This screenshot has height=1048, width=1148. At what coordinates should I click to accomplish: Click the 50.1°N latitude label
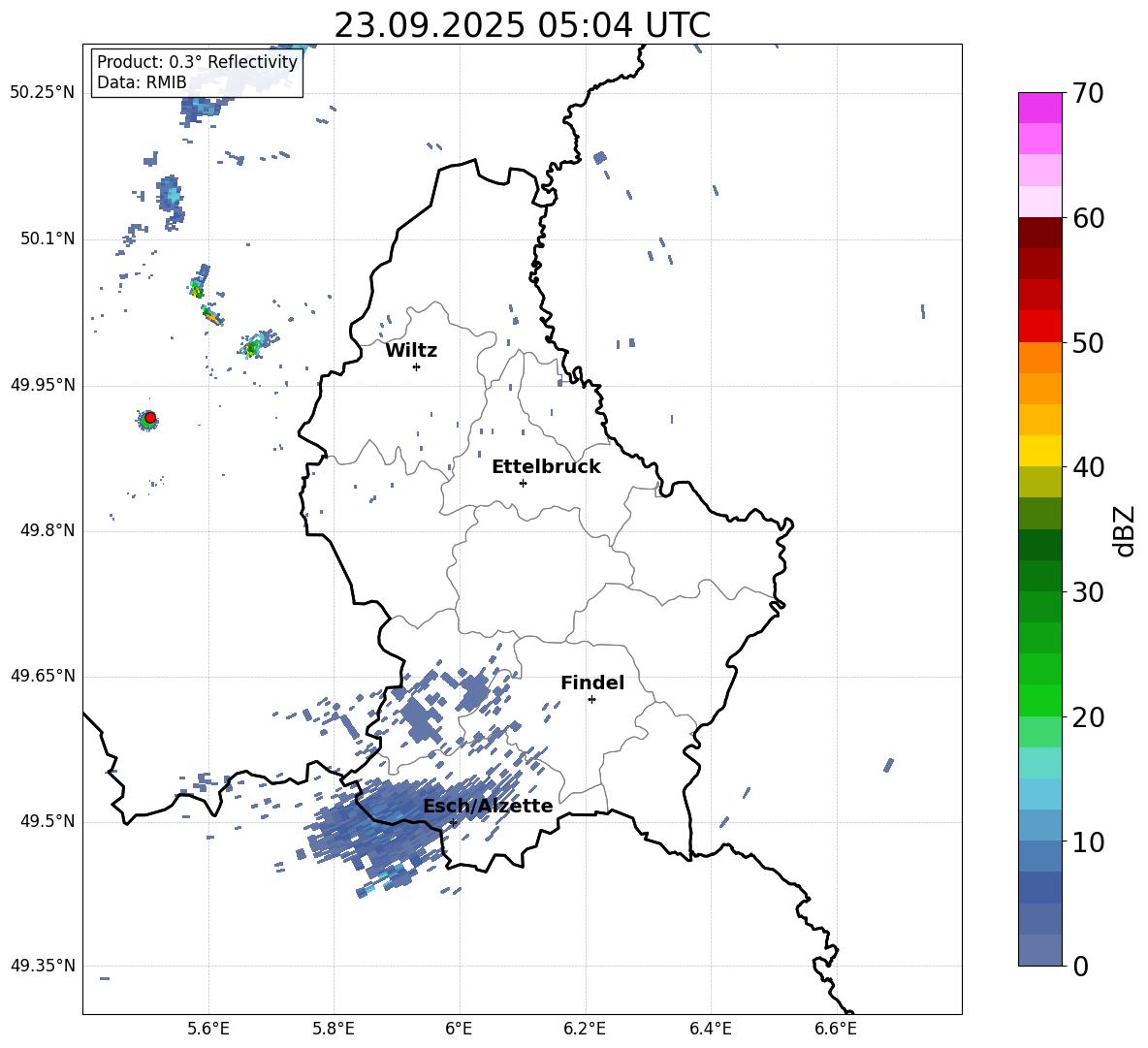(x=47, y=239)
